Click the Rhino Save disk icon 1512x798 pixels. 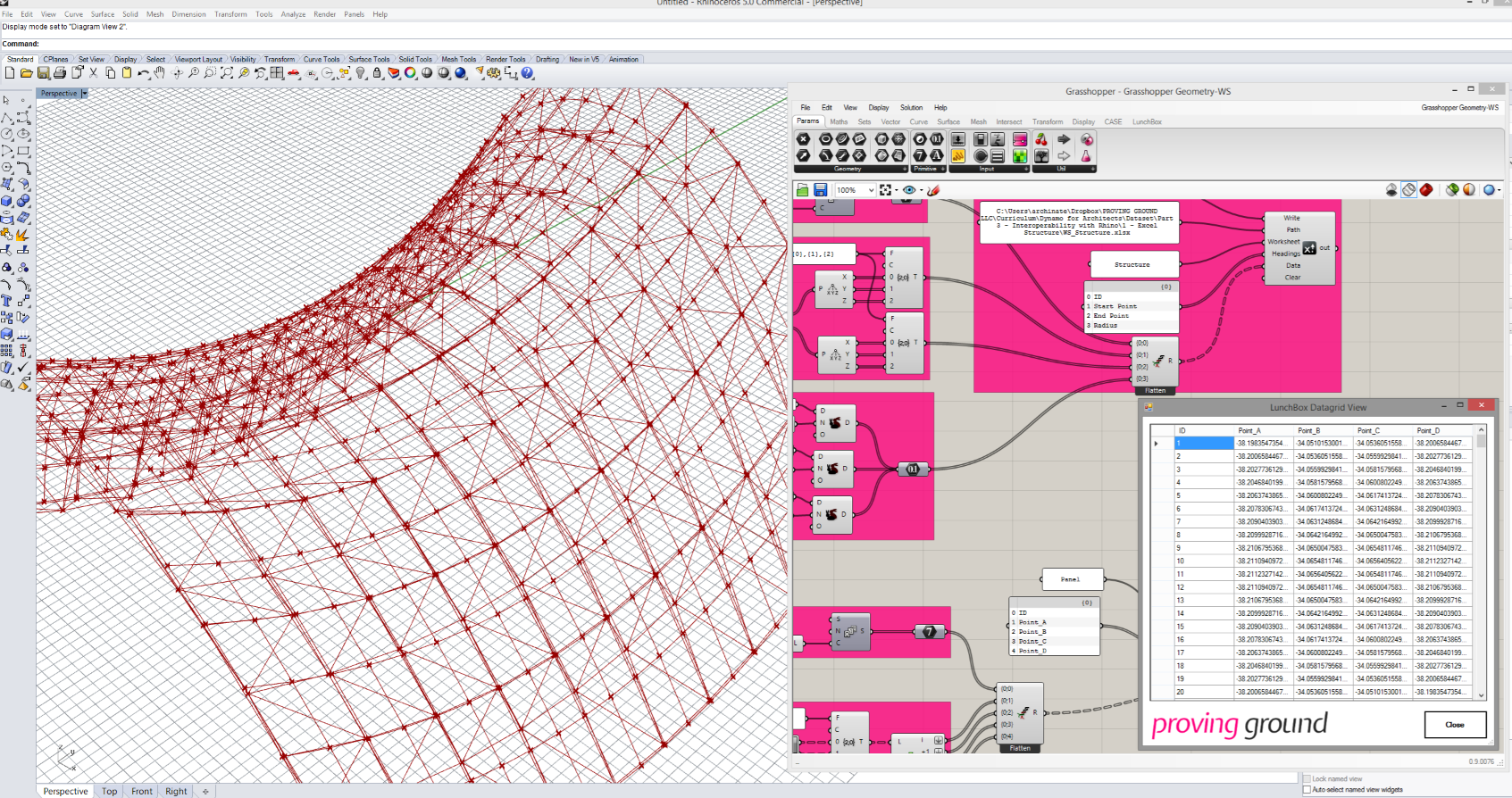[44, 73]
